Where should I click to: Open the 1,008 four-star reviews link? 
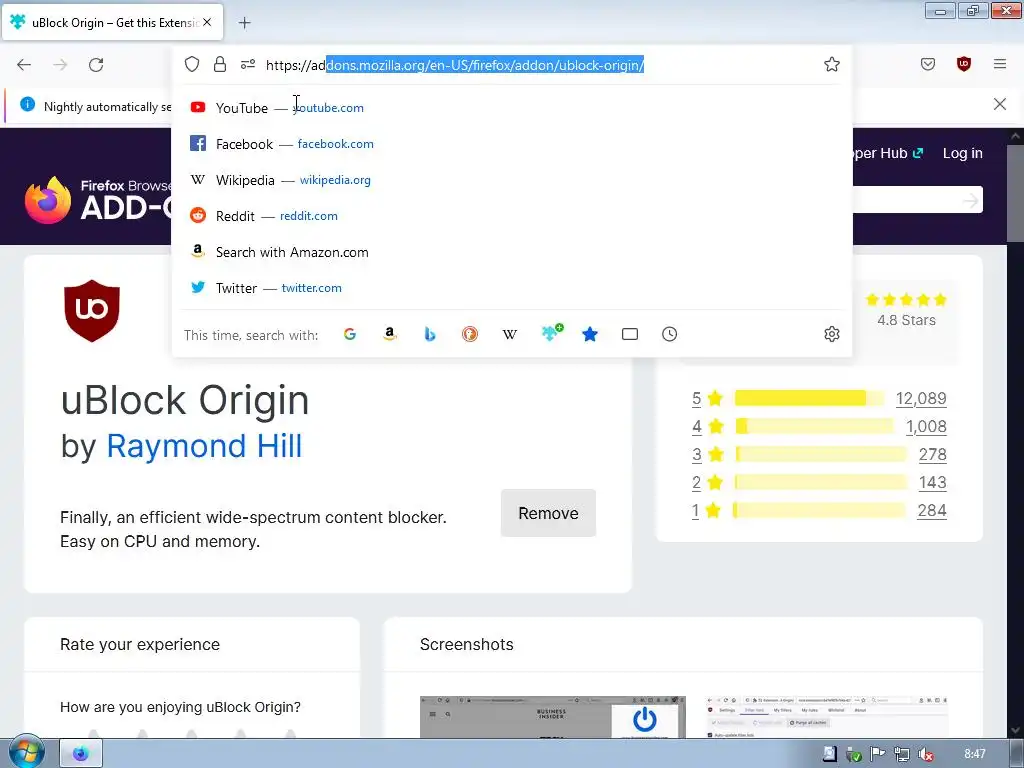[x=926, y=426]
